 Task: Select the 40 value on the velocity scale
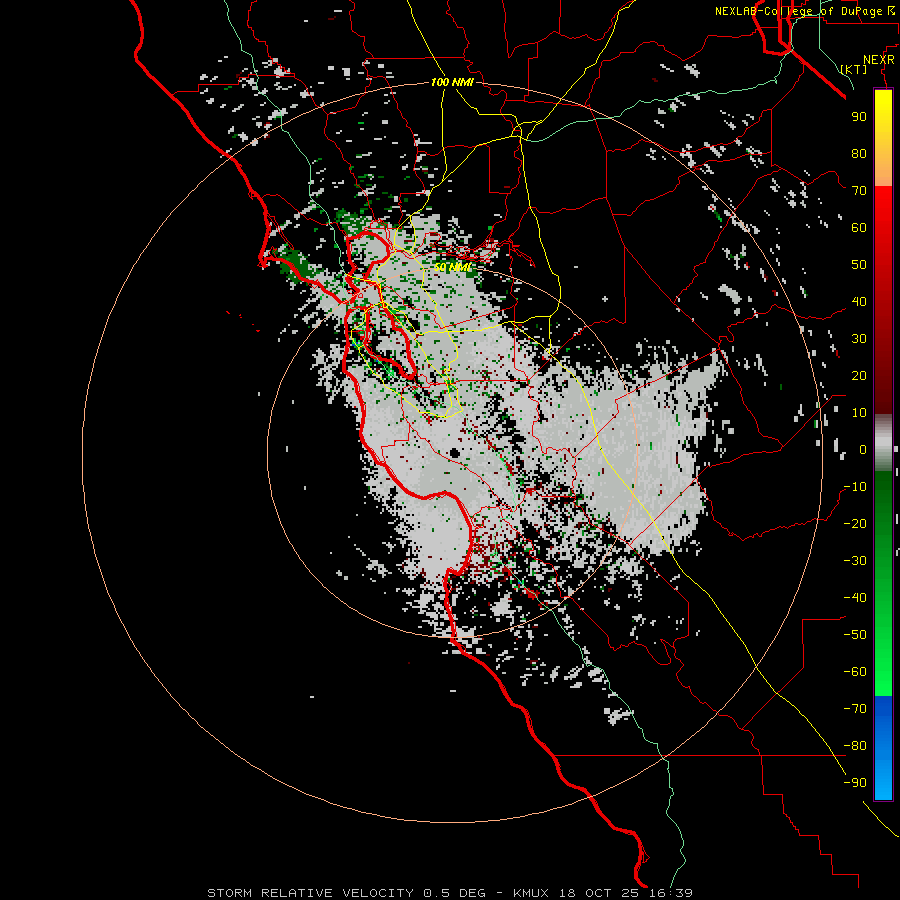[859, 301]
